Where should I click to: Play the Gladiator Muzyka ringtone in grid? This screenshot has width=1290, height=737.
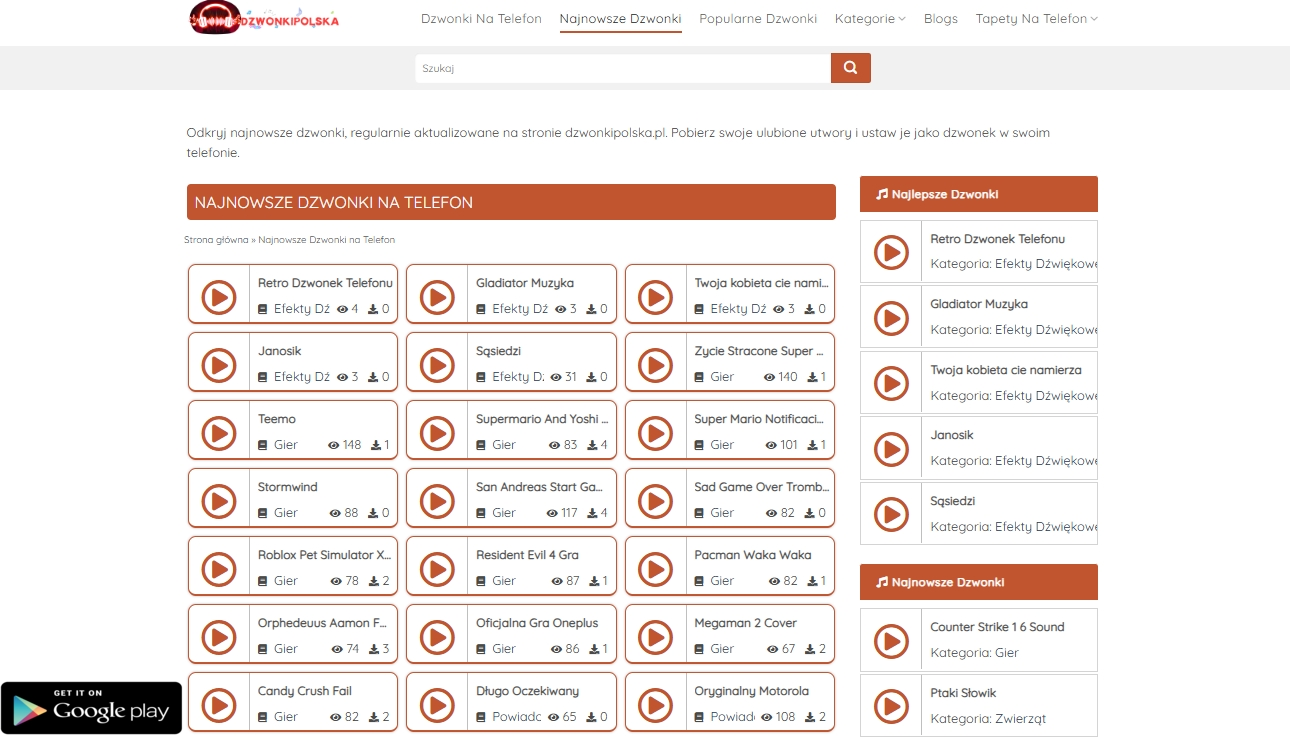[x=437, y=297]
